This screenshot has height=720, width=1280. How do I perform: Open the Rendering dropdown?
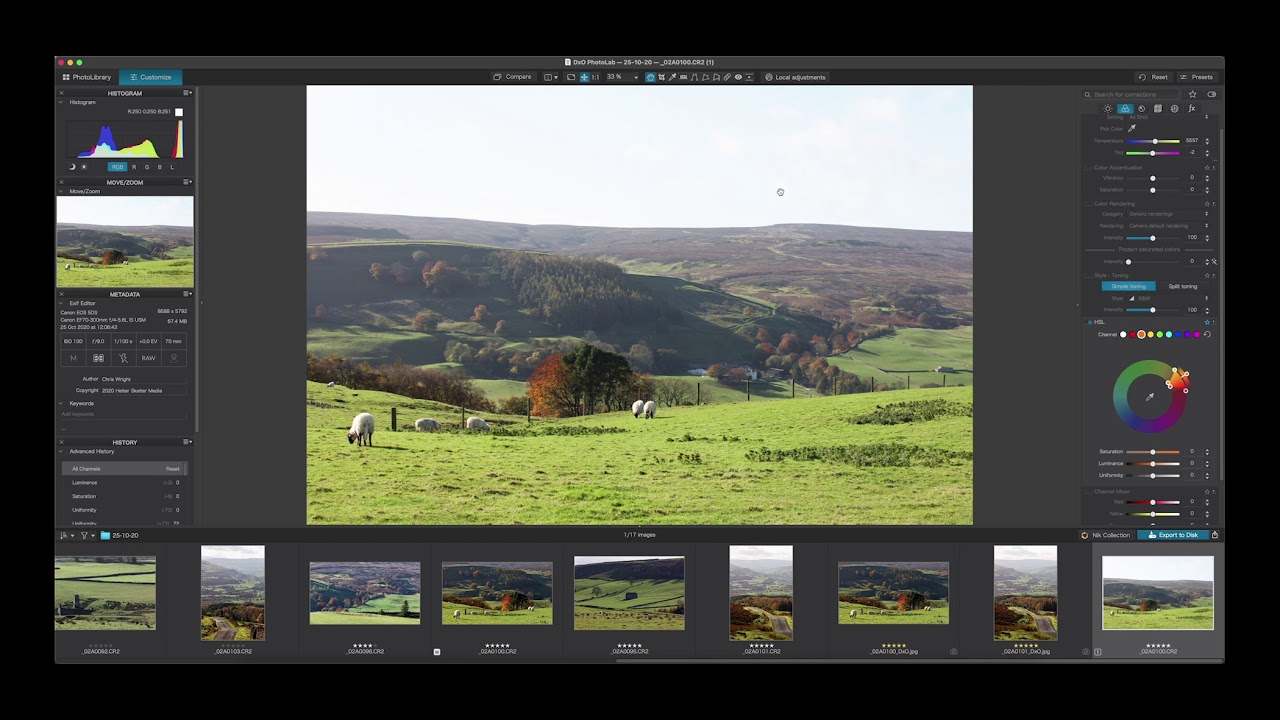coord(1168,226)
